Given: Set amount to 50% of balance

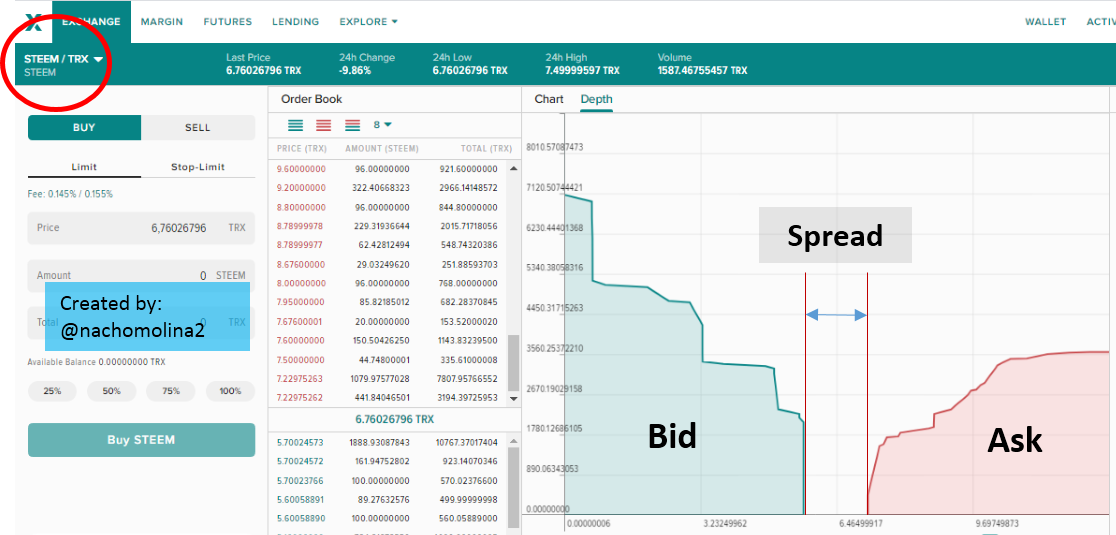Looking at the screenshot, I should pos(111,391).
